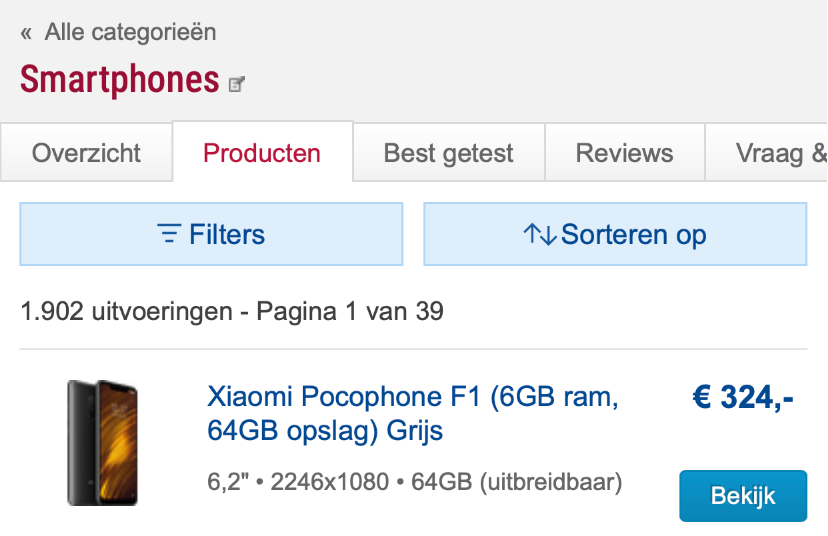The width and height of the screenshot is (828, 536).
Task: Switch to the Vraag & tab
Action: [781, 154]
